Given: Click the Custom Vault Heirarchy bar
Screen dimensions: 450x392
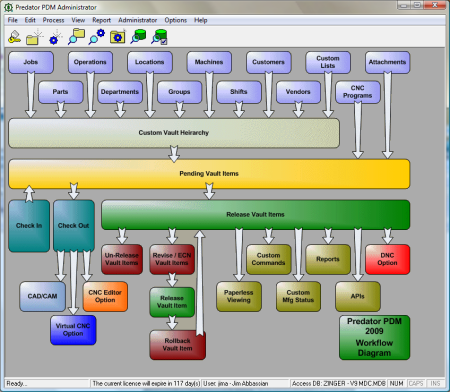Looking at the screenshot, I should 174,133.
